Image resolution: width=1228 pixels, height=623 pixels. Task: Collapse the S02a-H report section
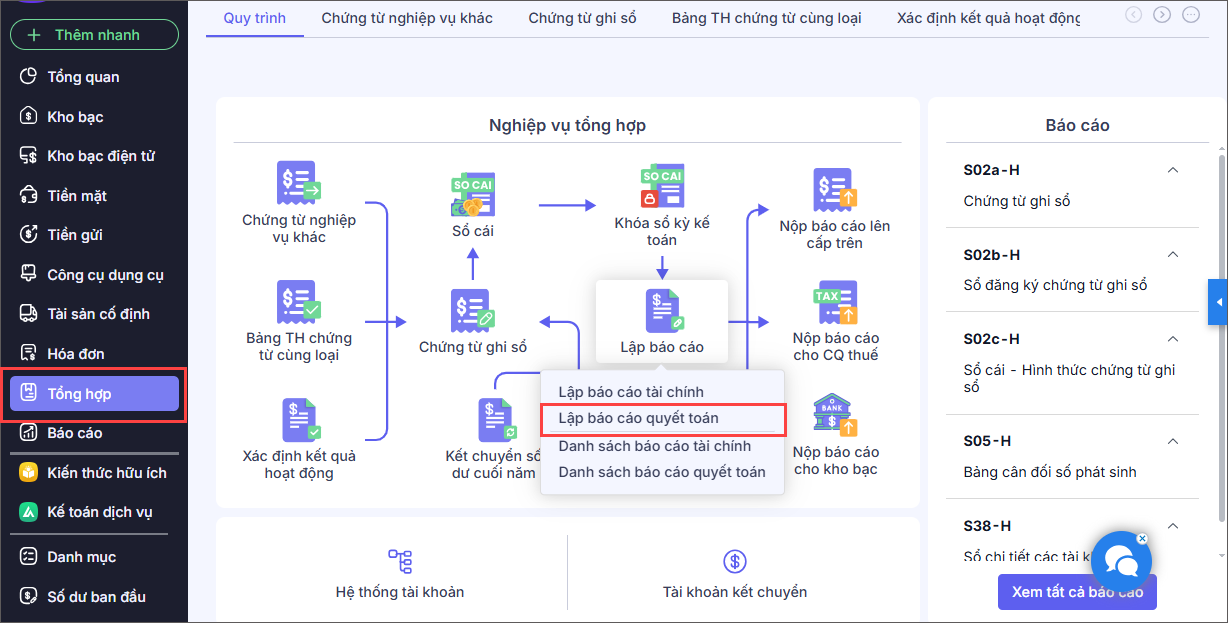click(1173, 170)
